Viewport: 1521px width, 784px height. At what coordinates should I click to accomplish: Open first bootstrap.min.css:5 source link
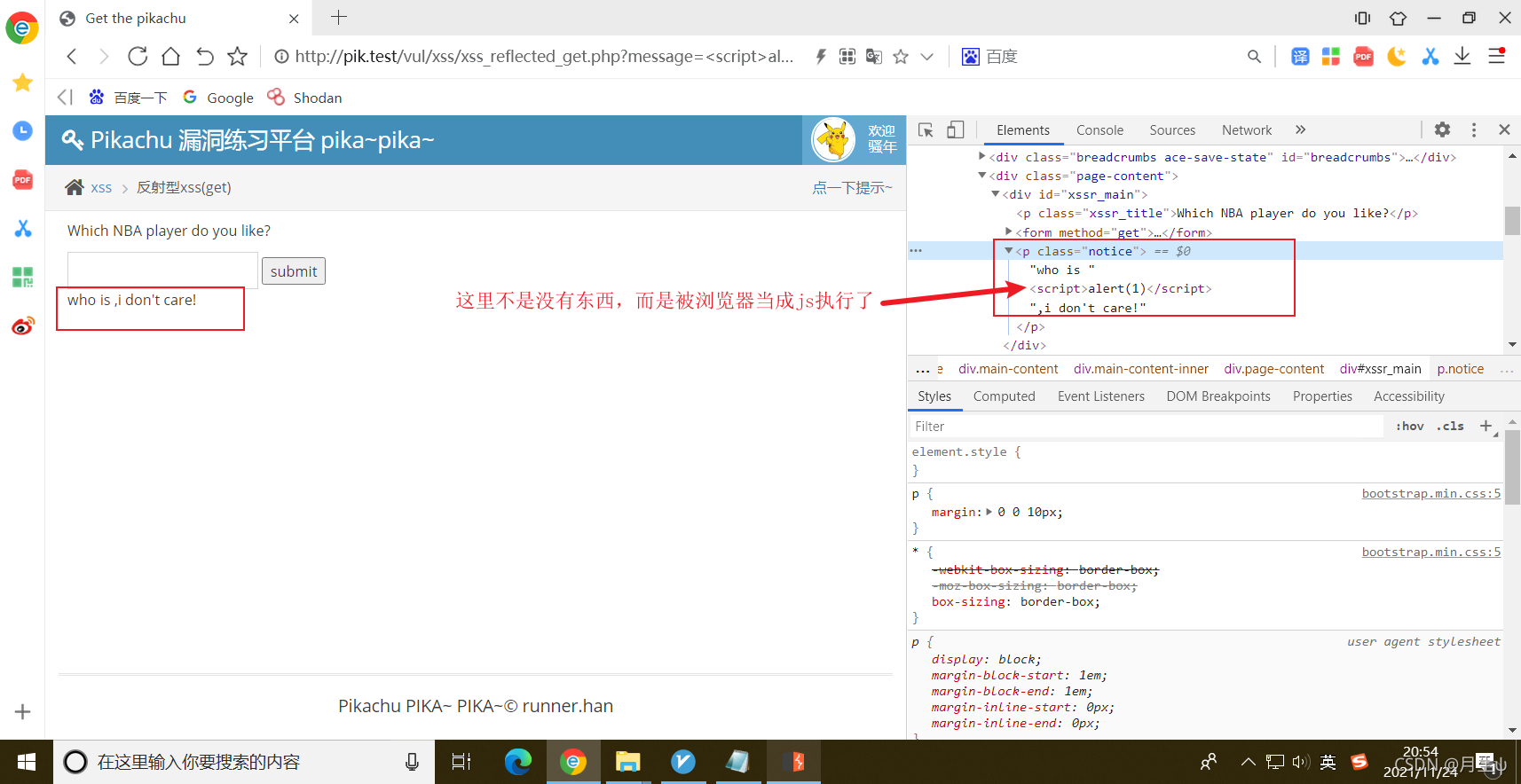tap(1431, 493)
